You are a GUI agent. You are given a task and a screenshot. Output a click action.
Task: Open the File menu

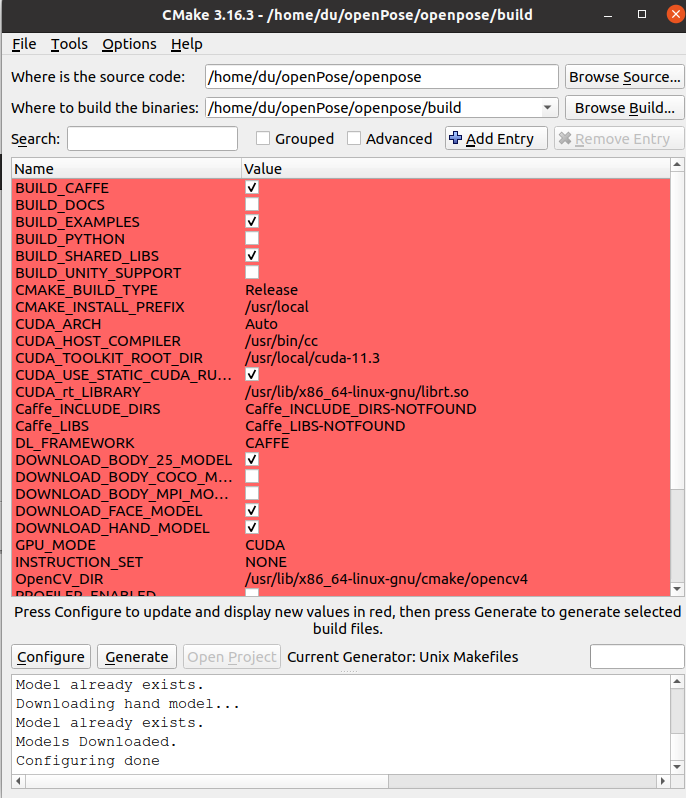[x=24, y=44]
